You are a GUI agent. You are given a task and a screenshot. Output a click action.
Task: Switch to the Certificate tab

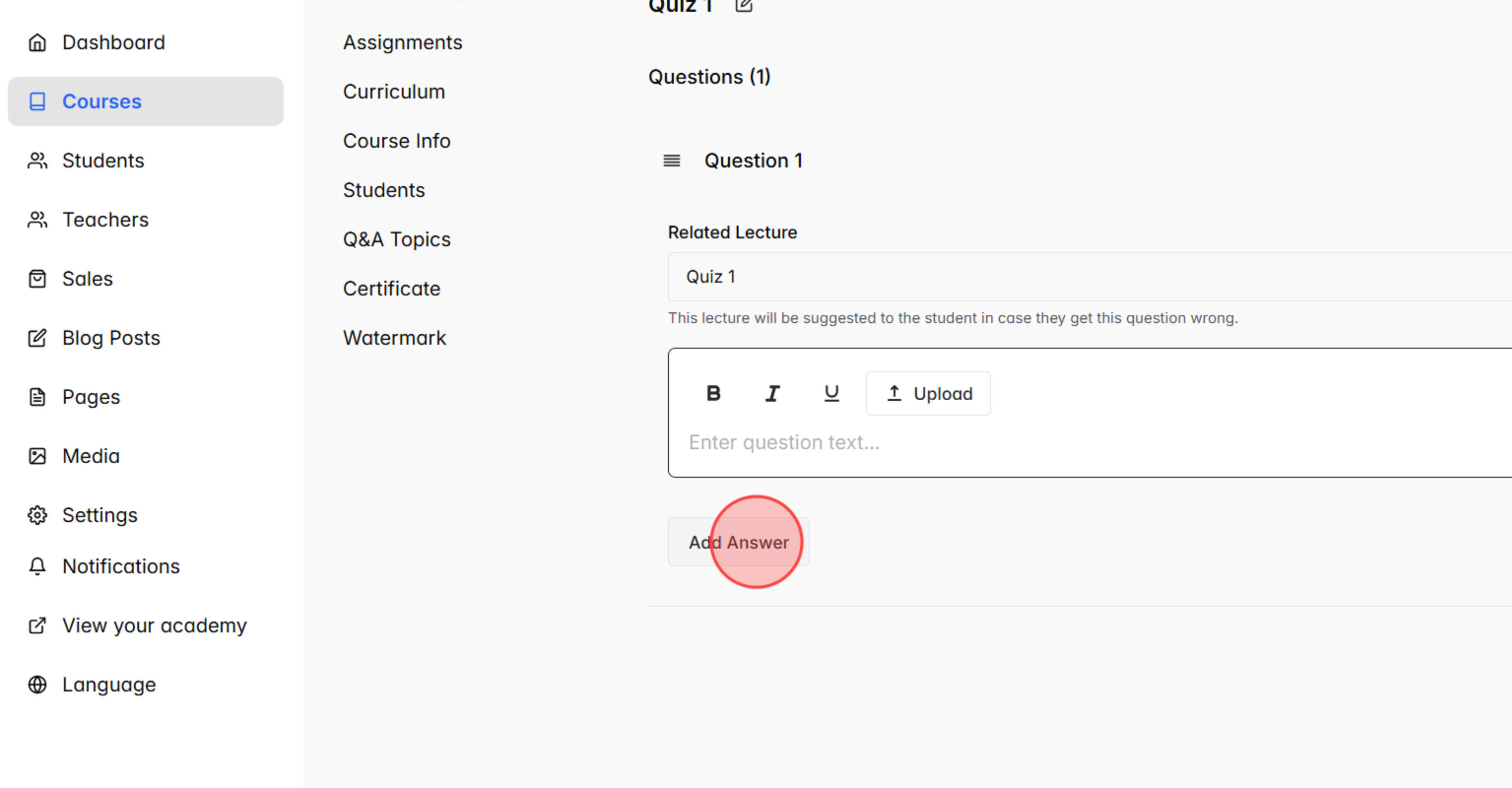[392, 289]
